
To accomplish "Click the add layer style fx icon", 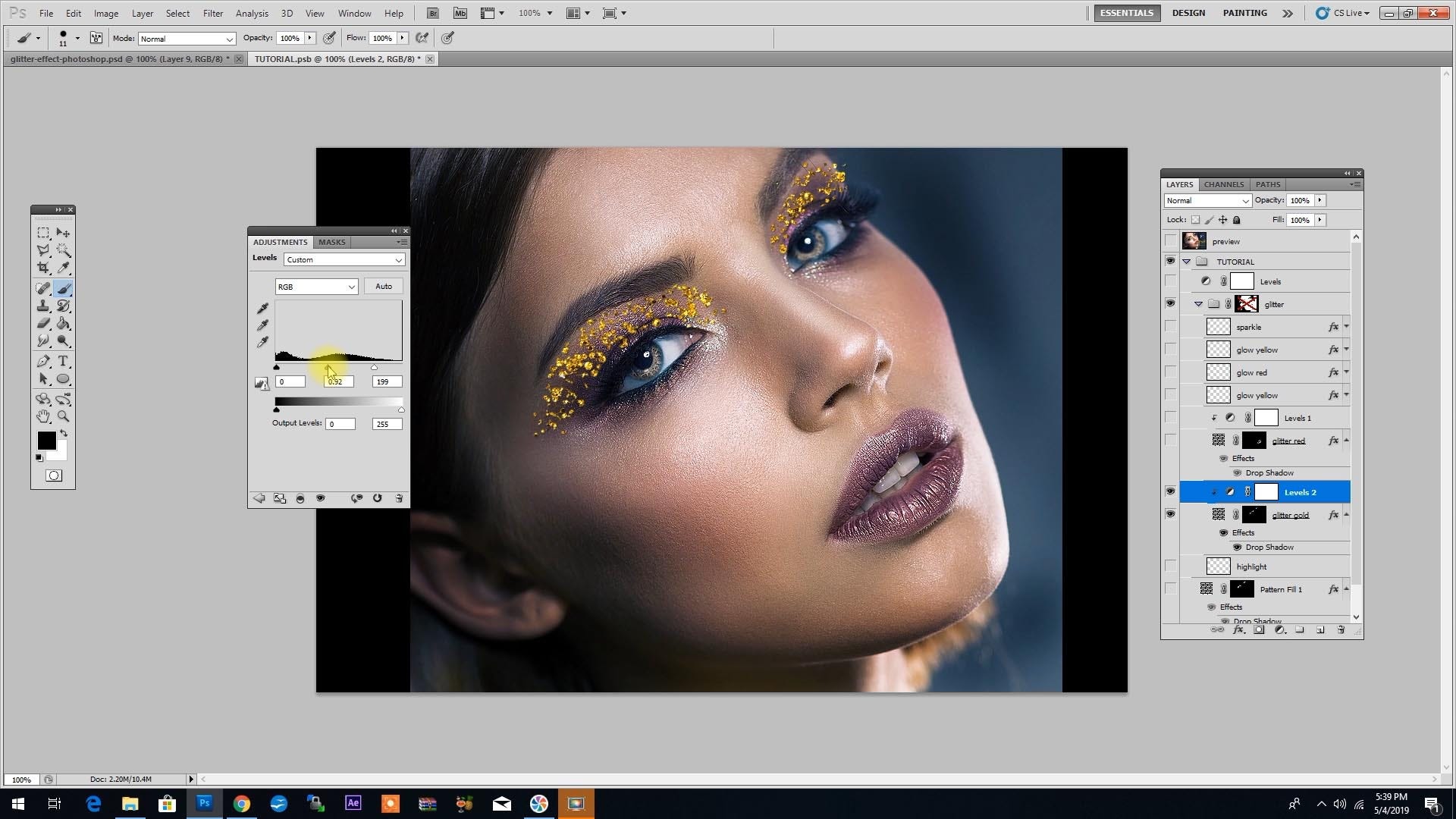I will (1238, 630).
